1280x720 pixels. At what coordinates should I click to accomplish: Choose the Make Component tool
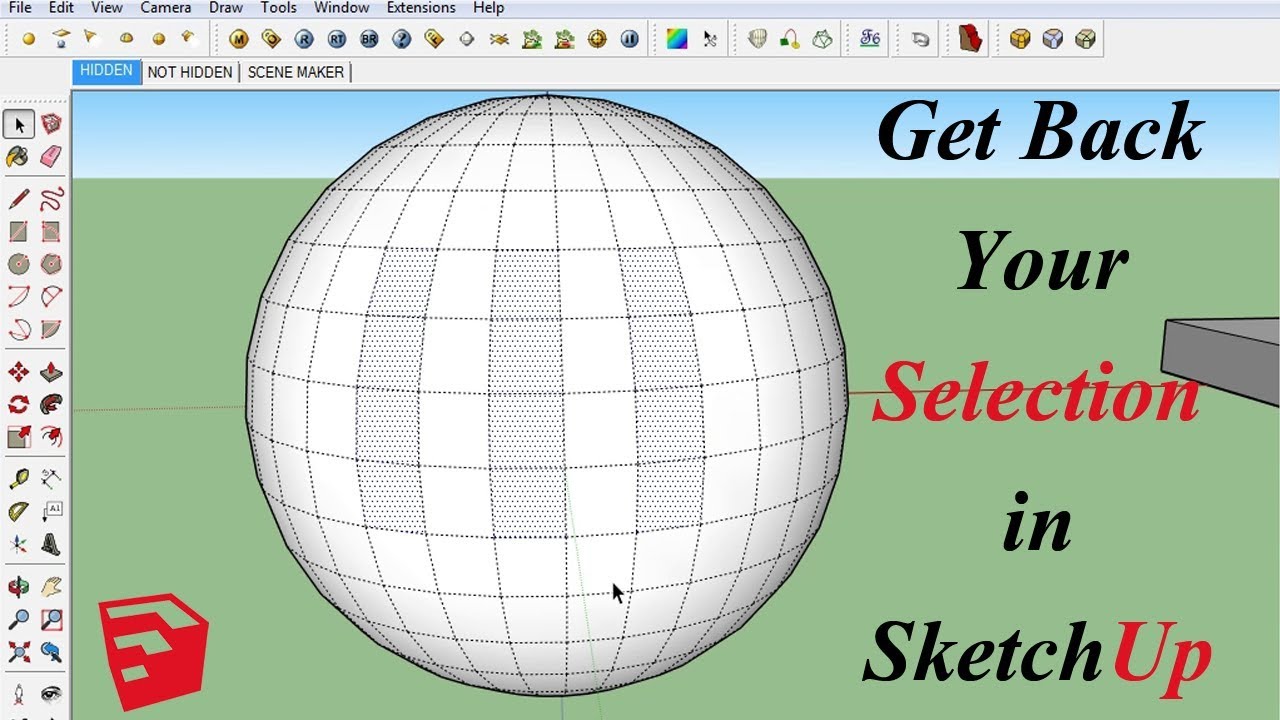51,124
